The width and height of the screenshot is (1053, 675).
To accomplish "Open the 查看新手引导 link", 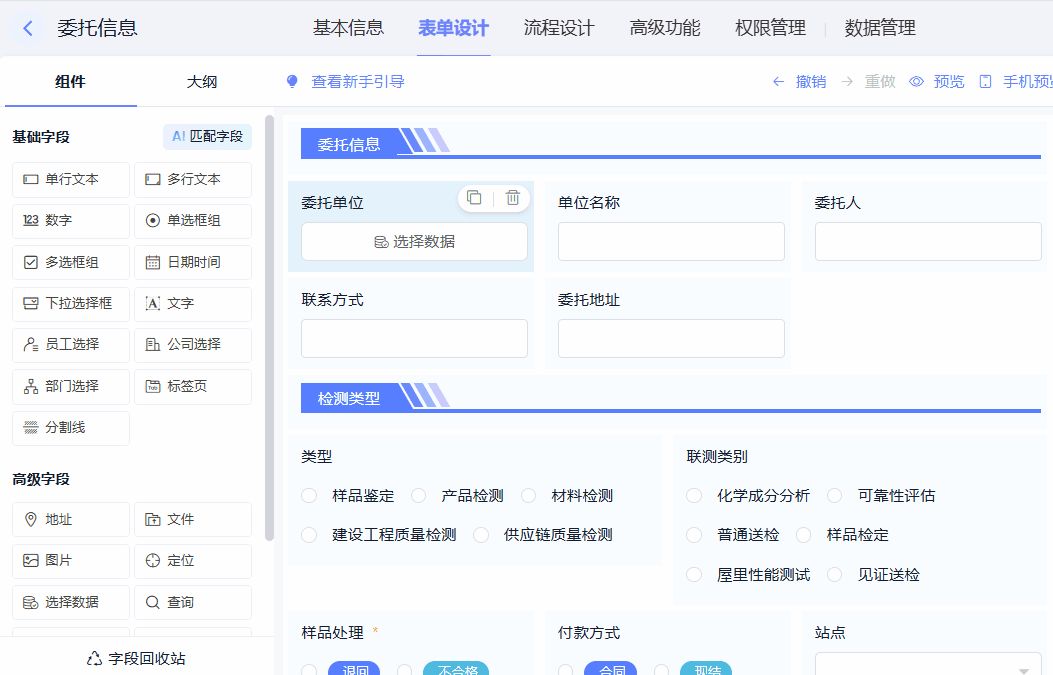I will (x=357, y=82).
